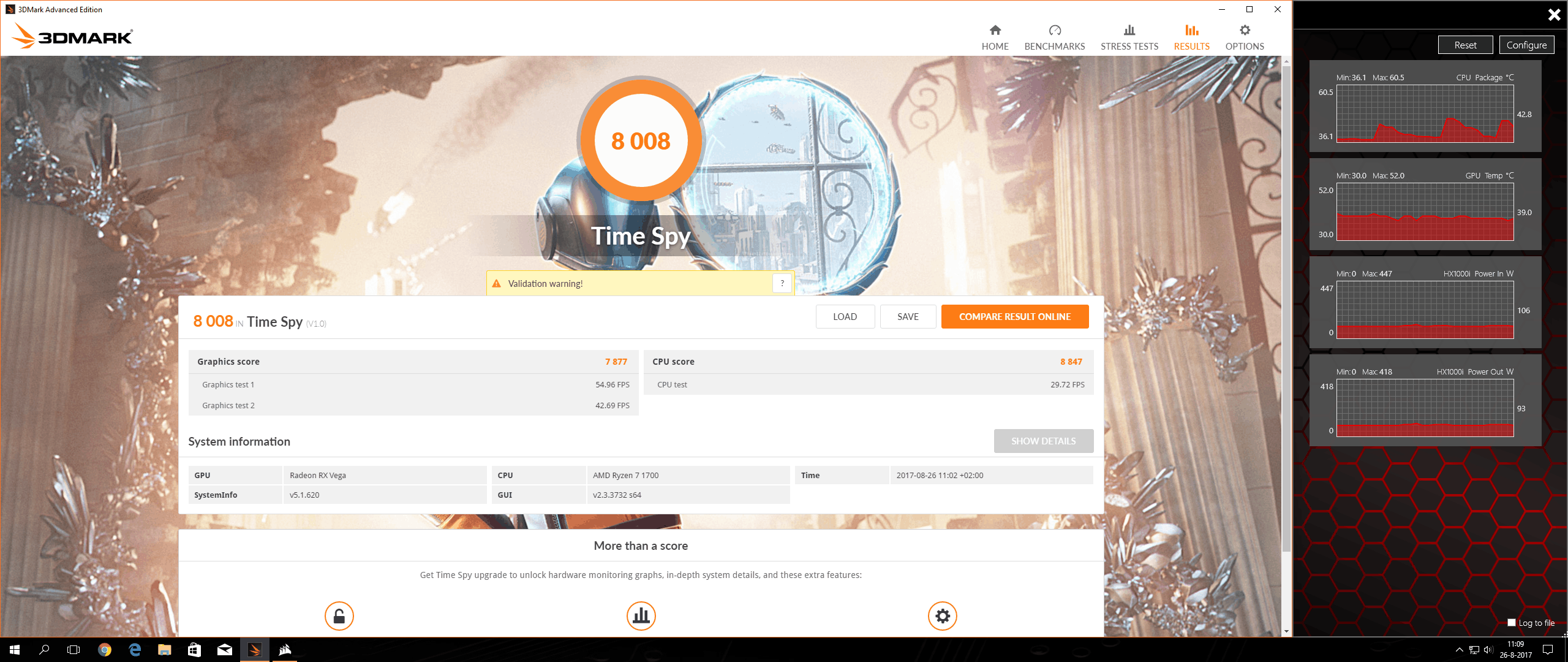This screenshot has height=662, width=1568.
Task: Open the validation warning help question mark
Action: [x=782, y=283]
